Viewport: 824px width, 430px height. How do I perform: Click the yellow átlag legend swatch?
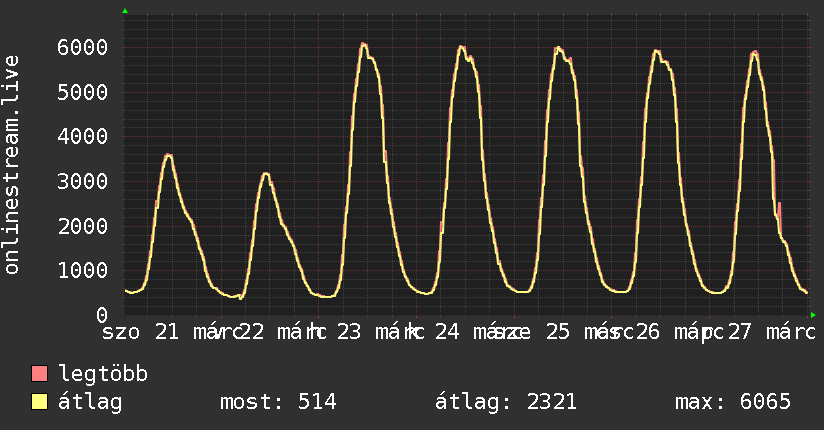39,402
